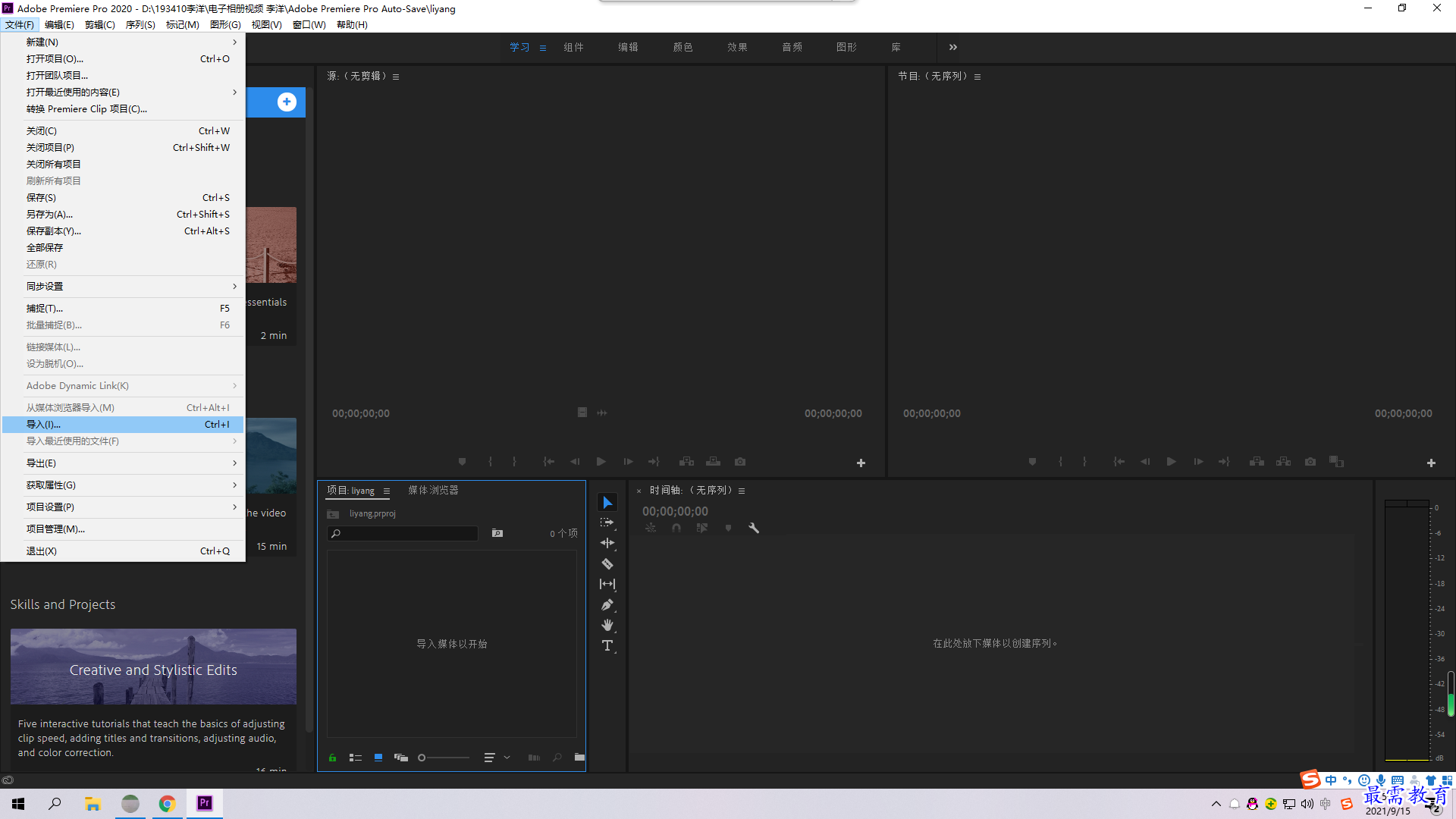1456x819 pixels.
Task: Open Program monitor Button Editor plus
Action: tap(1431, 463)
